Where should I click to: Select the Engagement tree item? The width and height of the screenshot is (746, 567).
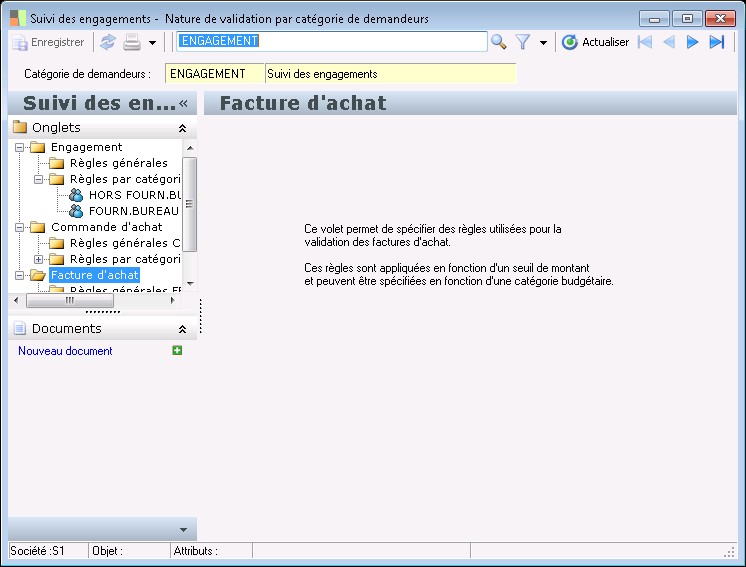[87, 147]
